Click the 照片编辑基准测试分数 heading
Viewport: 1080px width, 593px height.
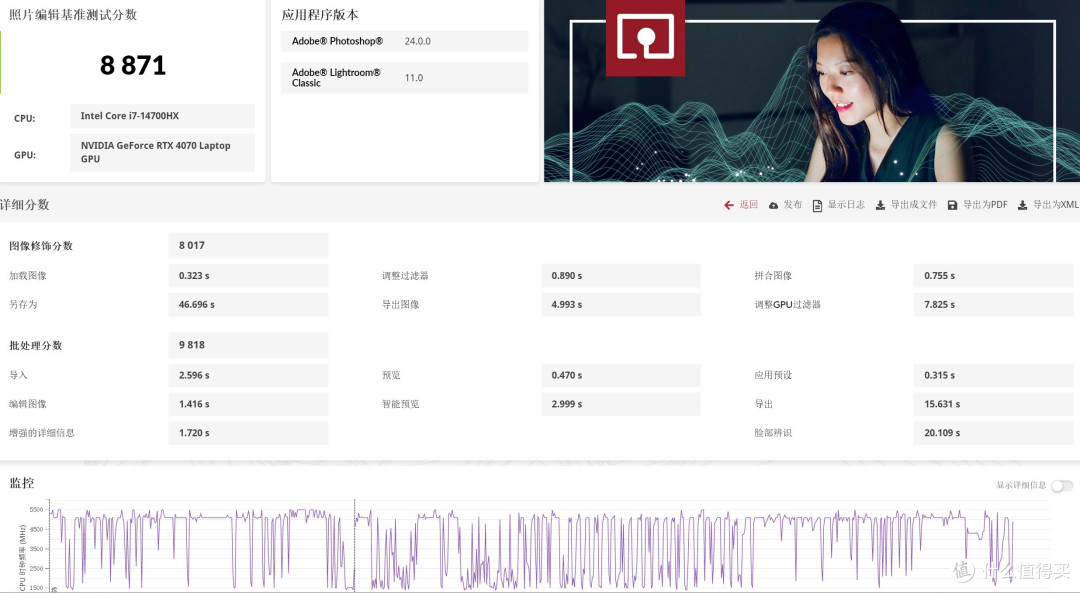tap(73, 14)
